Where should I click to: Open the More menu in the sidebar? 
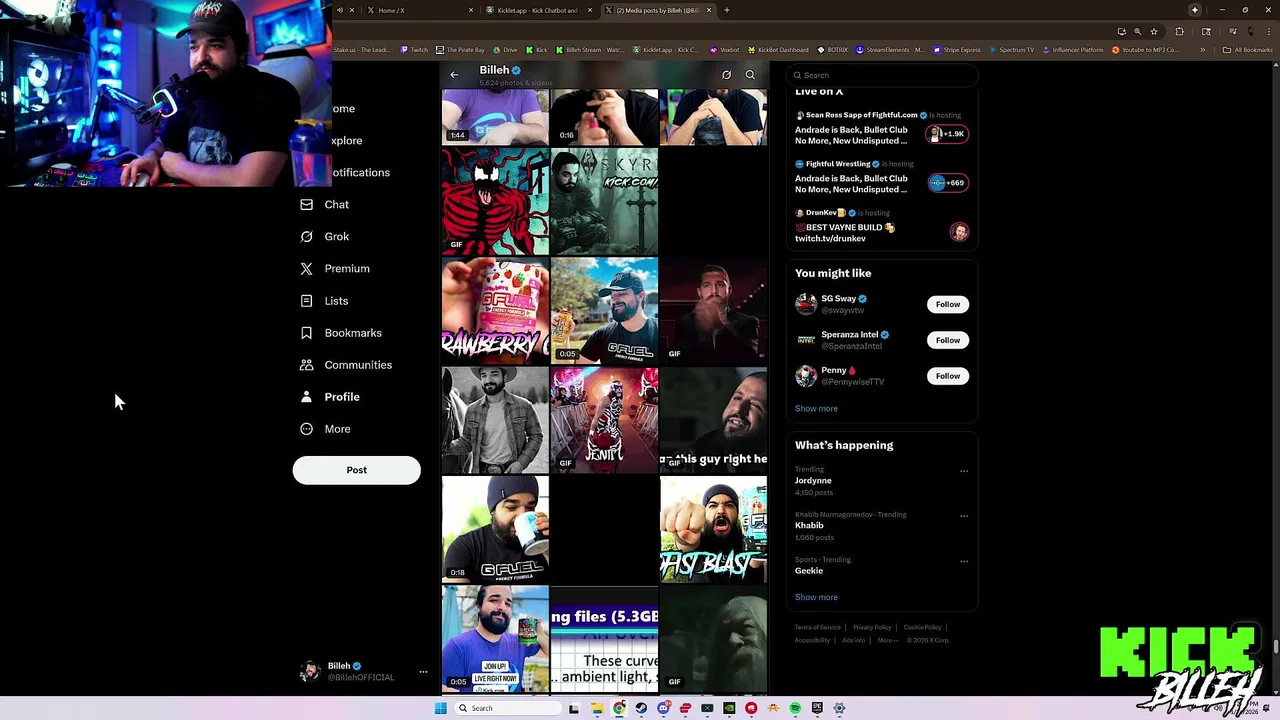325,429
